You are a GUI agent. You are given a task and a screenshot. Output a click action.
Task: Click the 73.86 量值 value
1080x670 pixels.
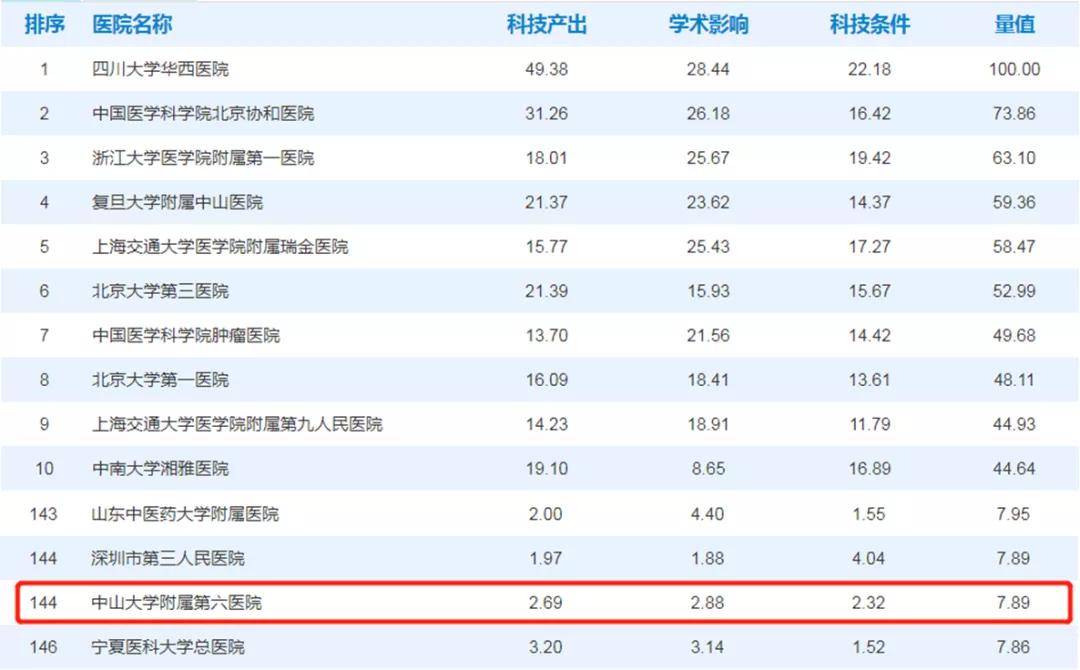[x=1015, y=114]
